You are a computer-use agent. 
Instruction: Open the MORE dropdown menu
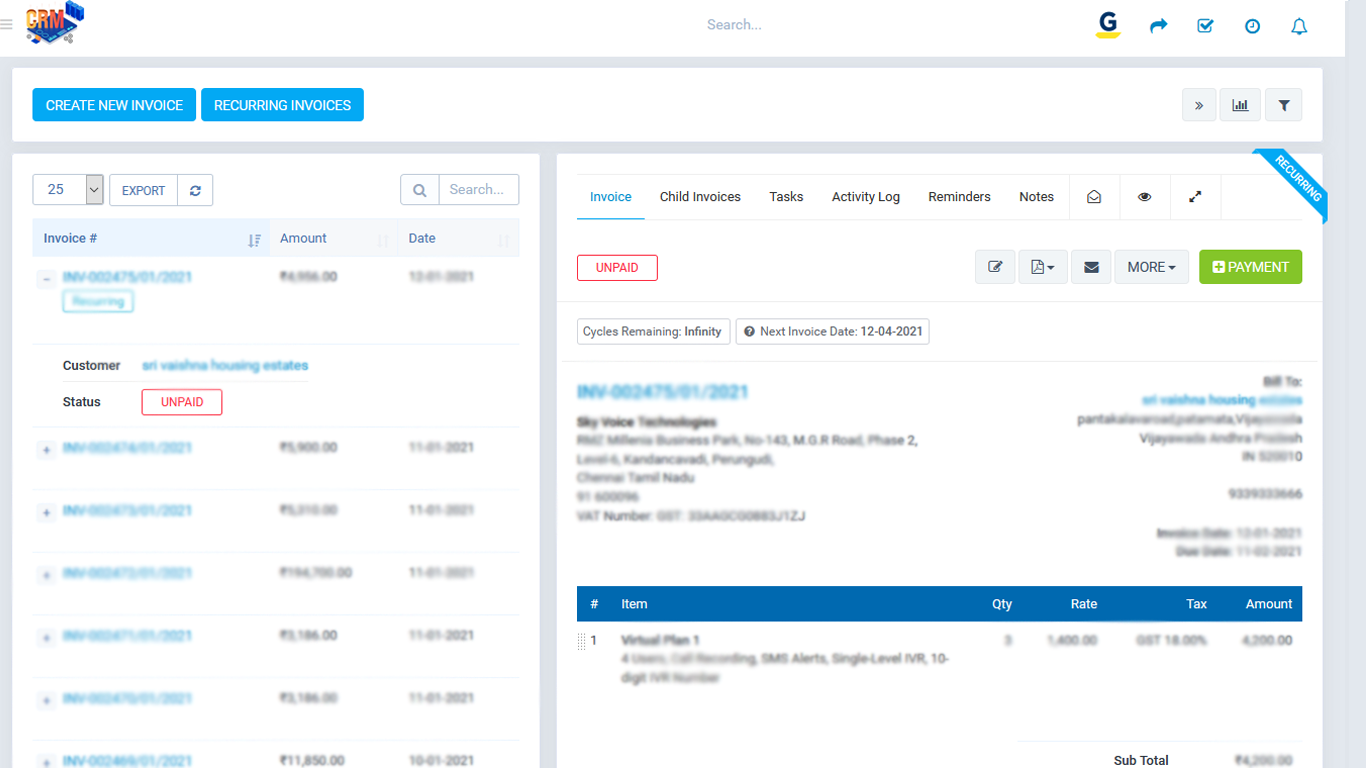[1151, 267]
